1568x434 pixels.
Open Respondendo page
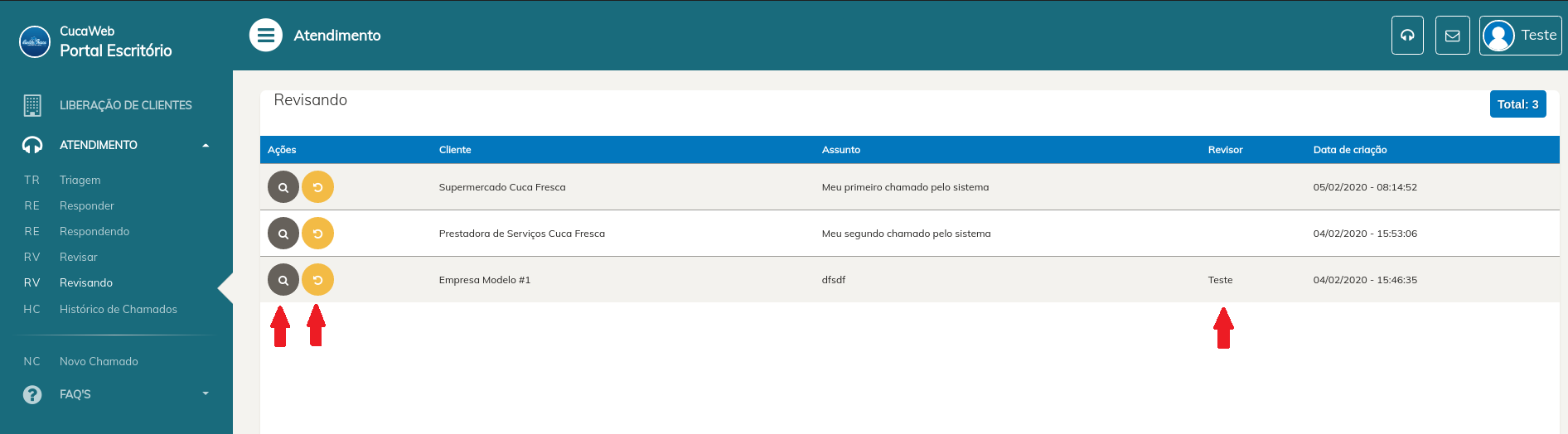[94, 231]
